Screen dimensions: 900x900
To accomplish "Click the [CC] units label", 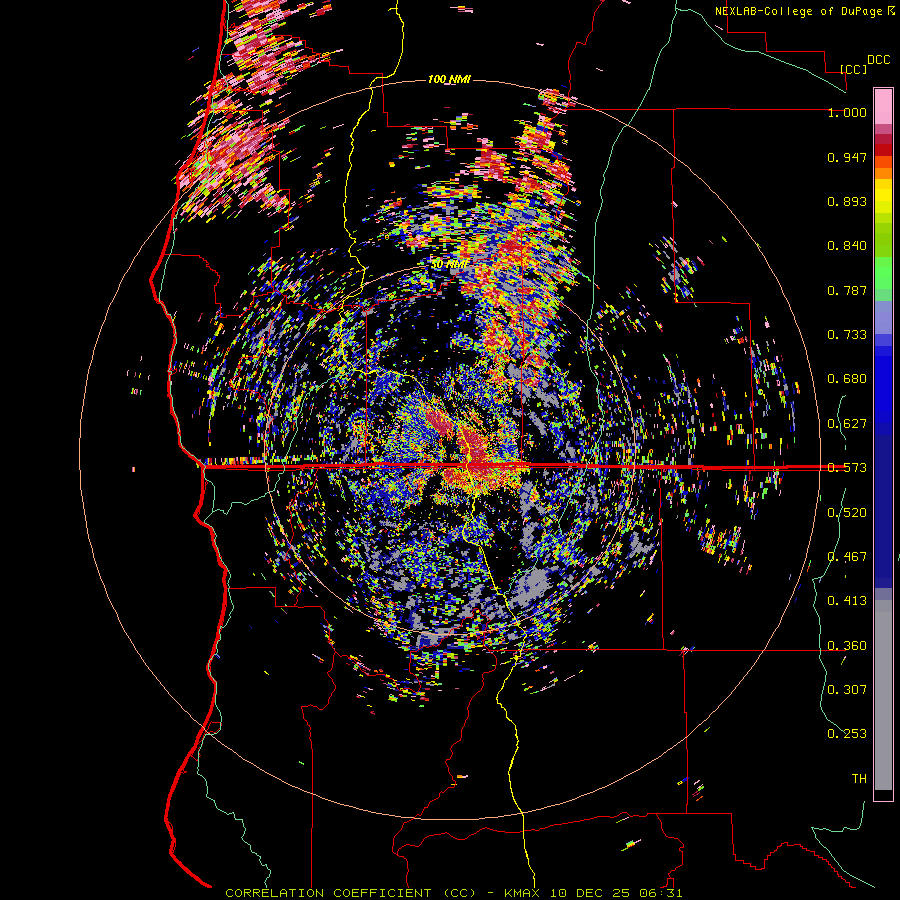I will pos(853,69).
